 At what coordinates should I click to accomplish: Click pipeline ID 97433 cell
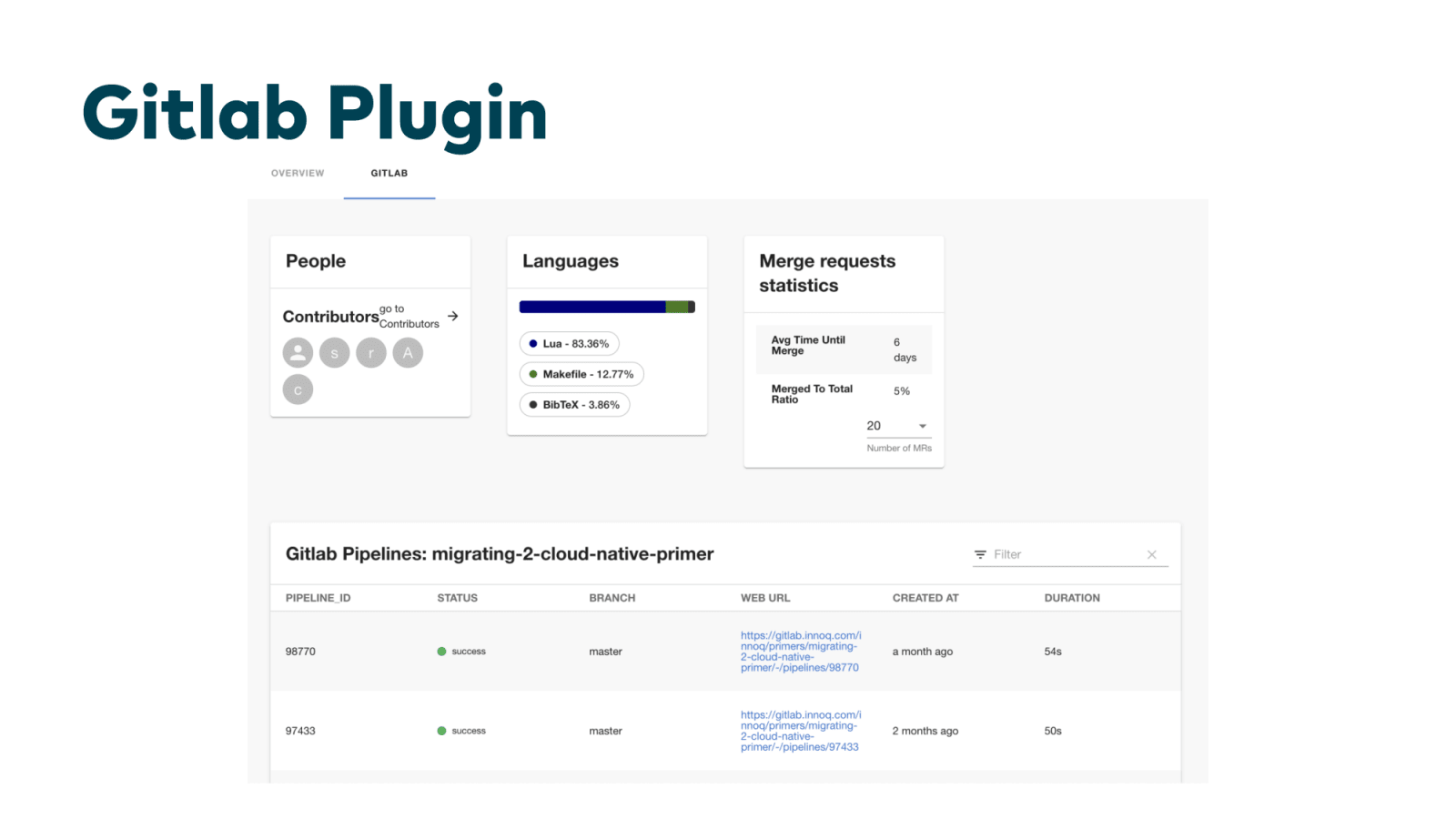pos(300,731)
